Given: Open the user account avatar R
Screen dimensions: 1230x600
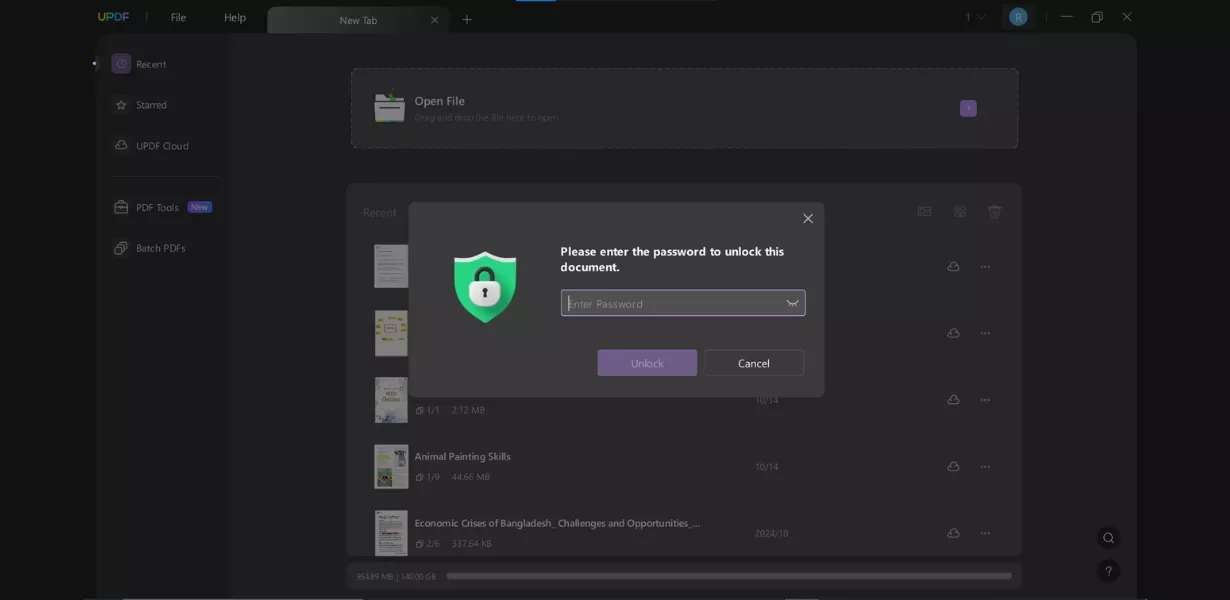Looking at the screenshot, I should pyautogui.click(x=1018, y=17).
